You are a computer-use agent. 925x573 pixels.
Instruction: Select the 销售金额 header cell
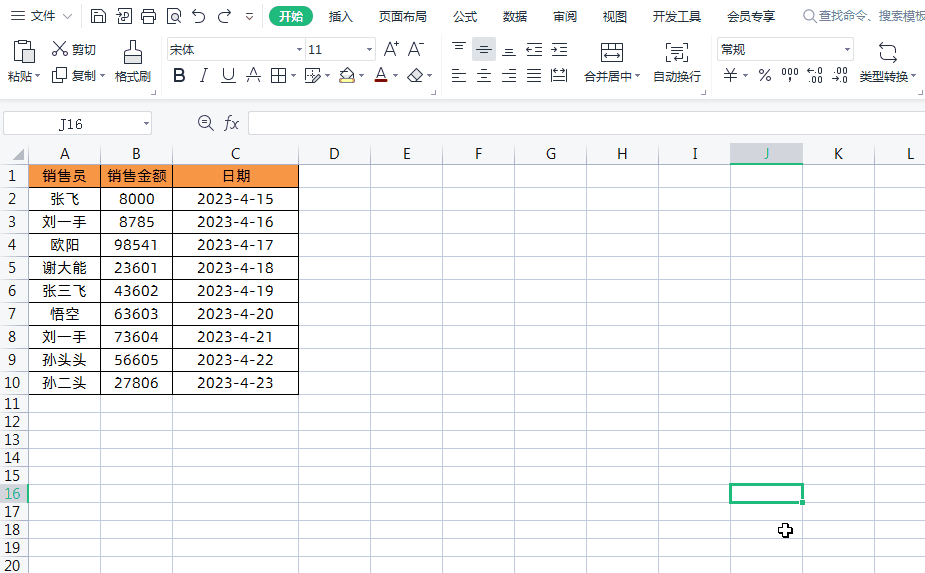click(136, 176)
